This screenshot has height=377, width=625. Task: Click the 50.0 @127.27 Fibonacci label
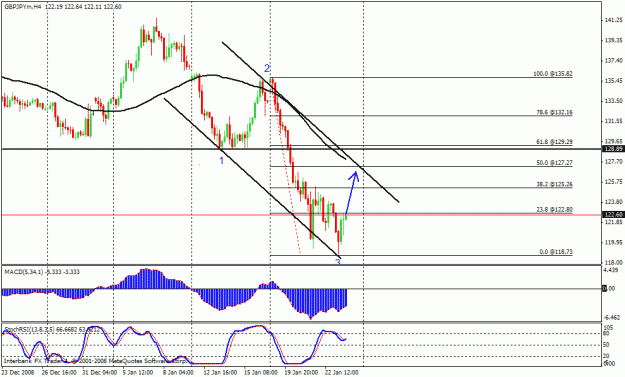(x=554, y=163)
